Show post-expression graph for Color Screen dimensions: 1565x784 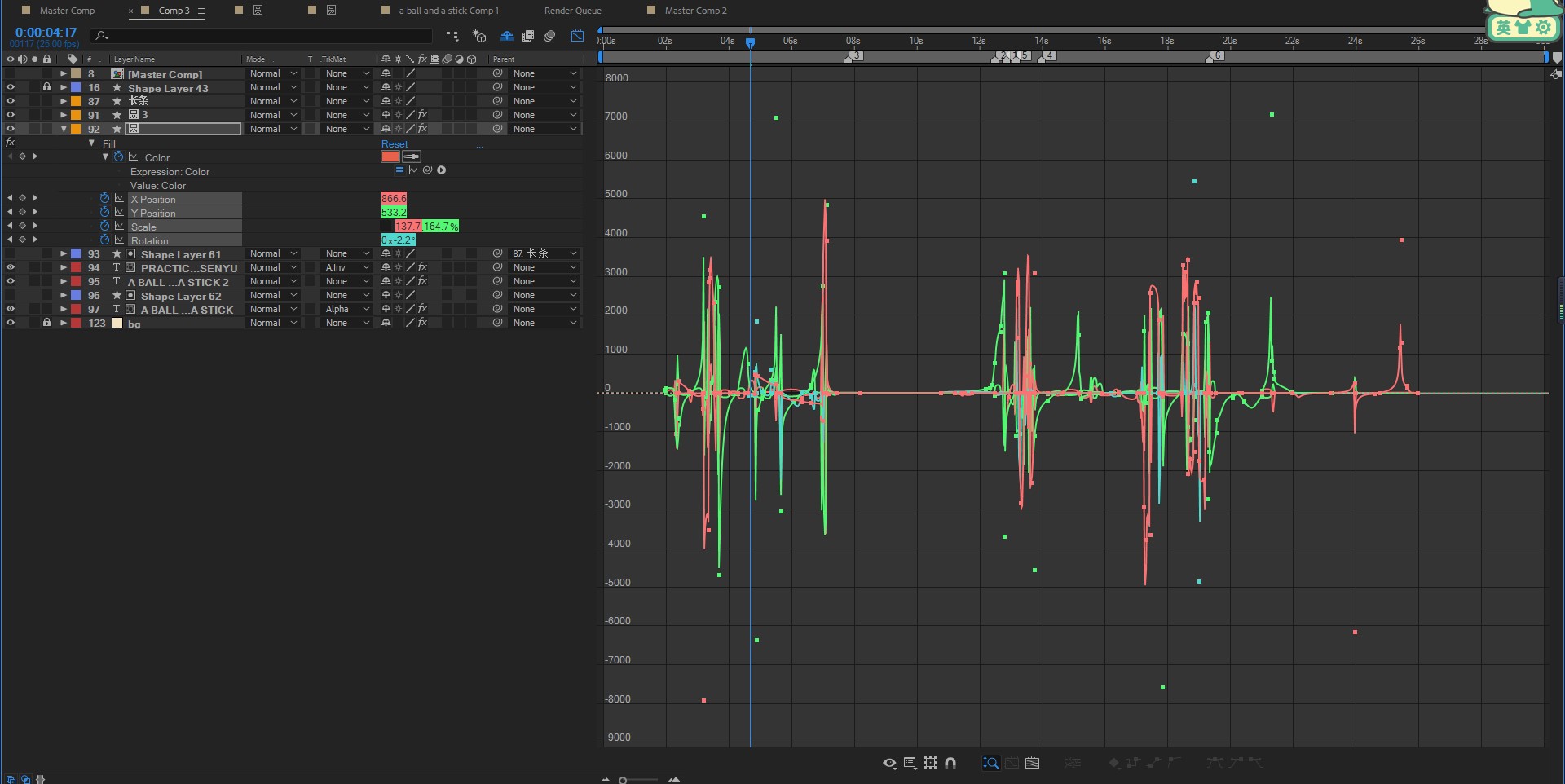pyautogui.click(x=413, y=170)
